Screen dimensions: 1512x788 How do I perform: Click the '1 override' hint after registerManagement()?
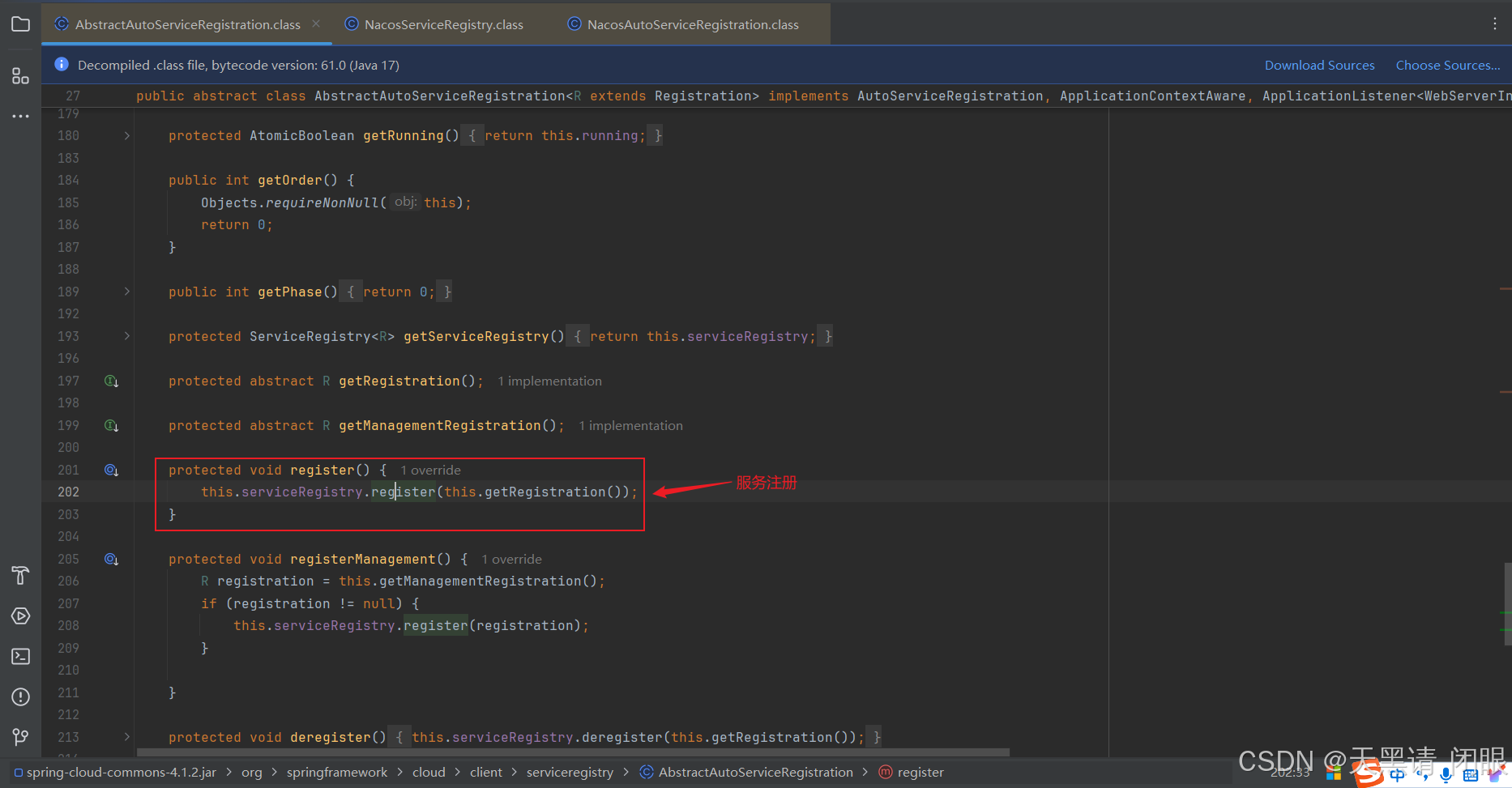tap(511, 559)
